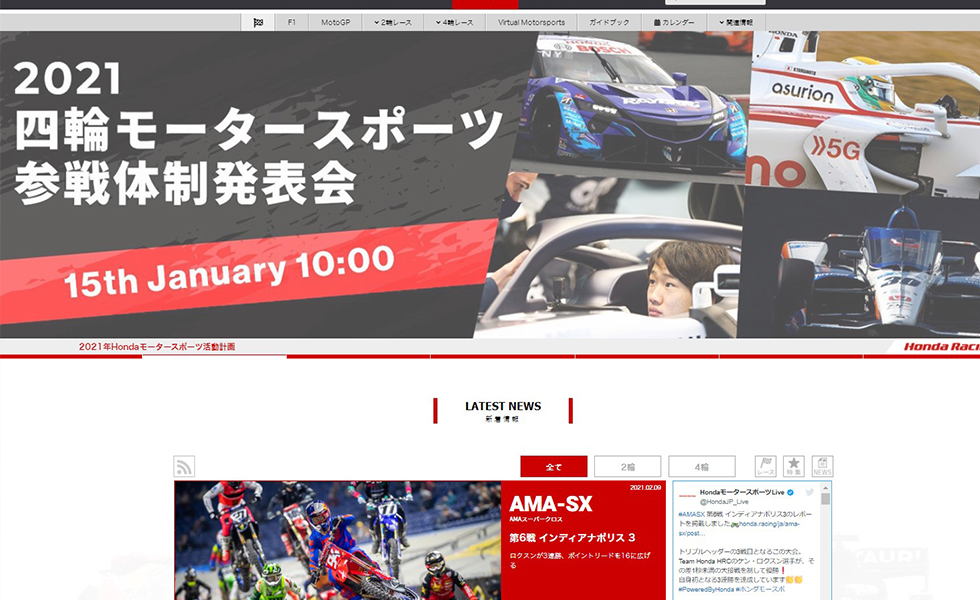Image resolution: width=980 pixels, height=600 pixels.
Task: Select the 4輪 news filter tab
Action: pyautogui.click(x=702, y=467)
